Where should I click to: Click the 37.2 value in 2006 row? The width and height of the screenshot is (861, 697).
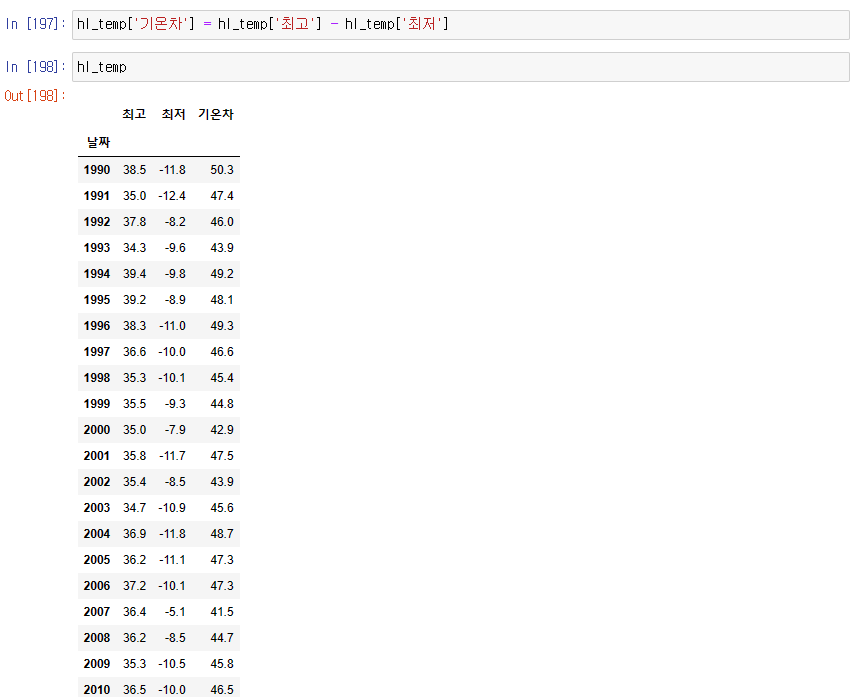point(135,586)
